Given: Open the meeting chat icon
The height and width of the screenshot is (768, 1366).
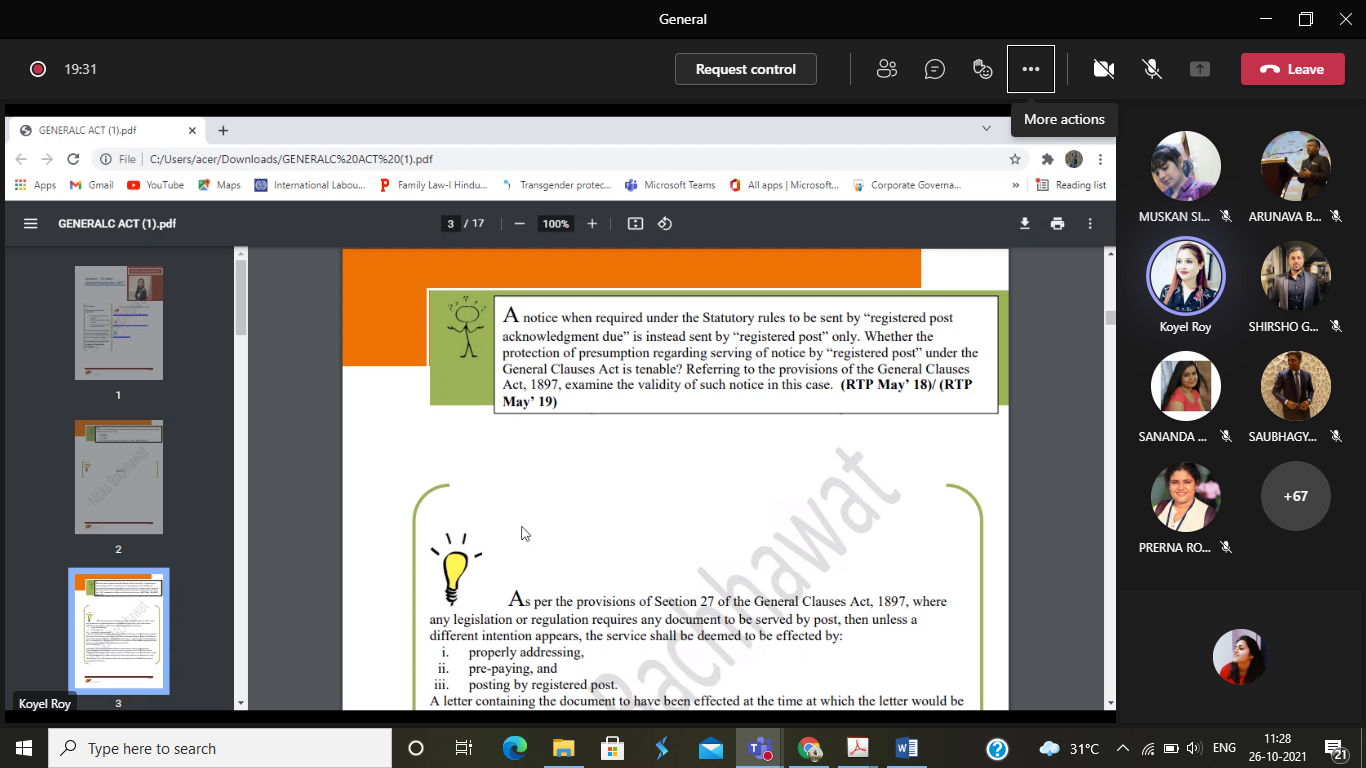Looking at the screenshot, I should 935,69.
